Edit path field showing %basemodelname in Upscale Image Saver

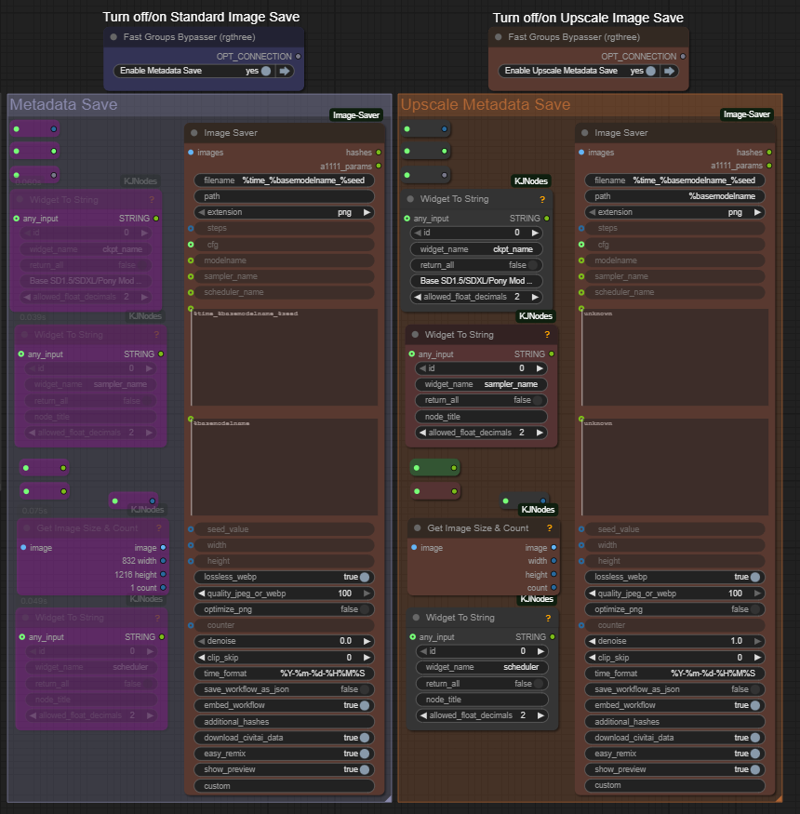click(675, 196)
